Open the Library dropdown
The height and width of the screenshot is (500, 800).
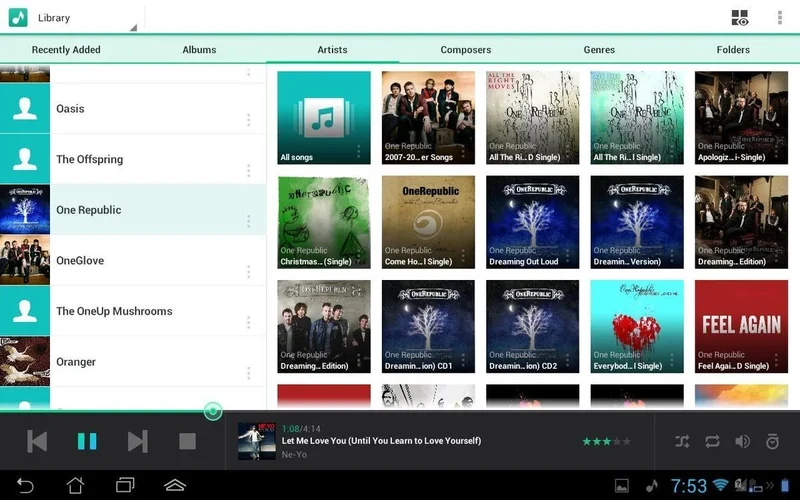[x=87, y=17]
